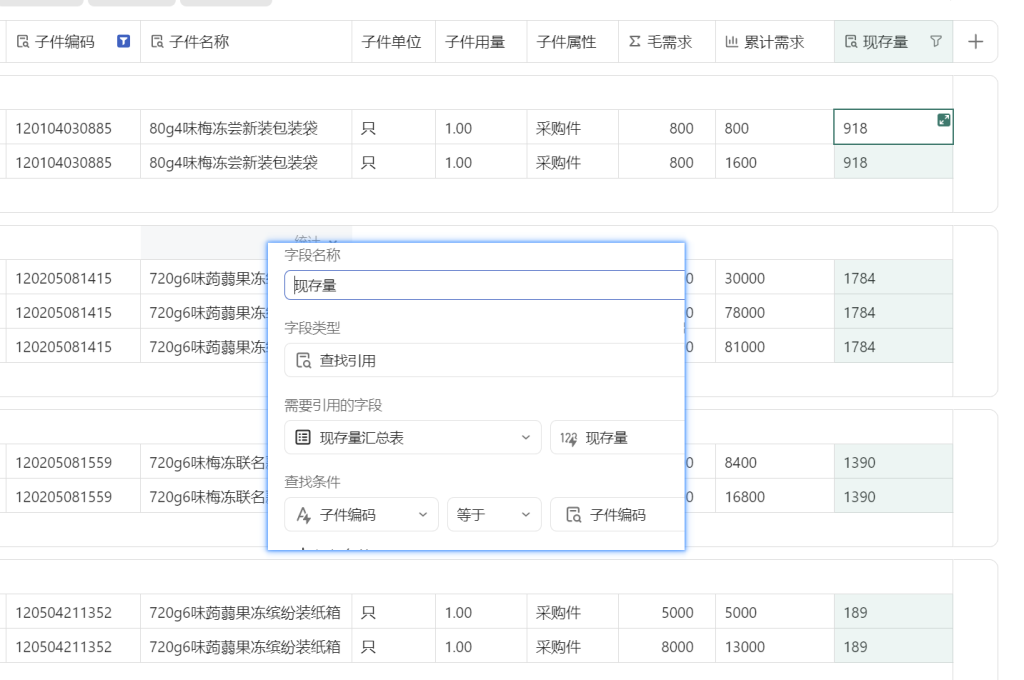This screenshot has width=1024, height=680.
Task: Click the 子件属性 column header
Action: pyautogui.click(x=573, y=42)
